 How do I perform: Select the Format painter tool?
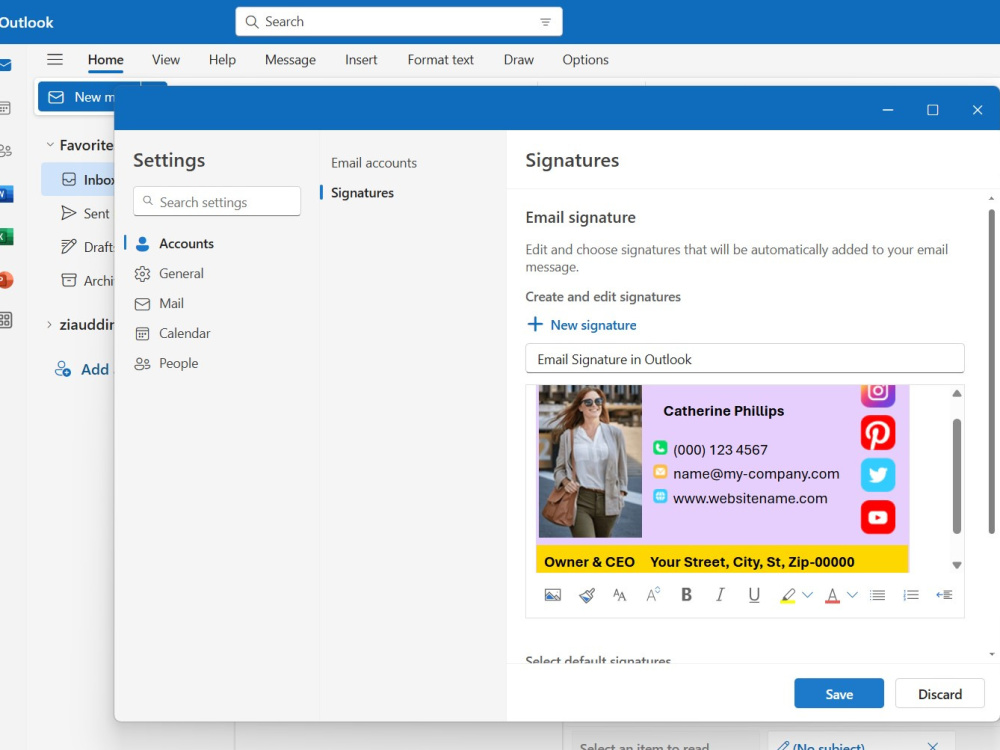587,595
